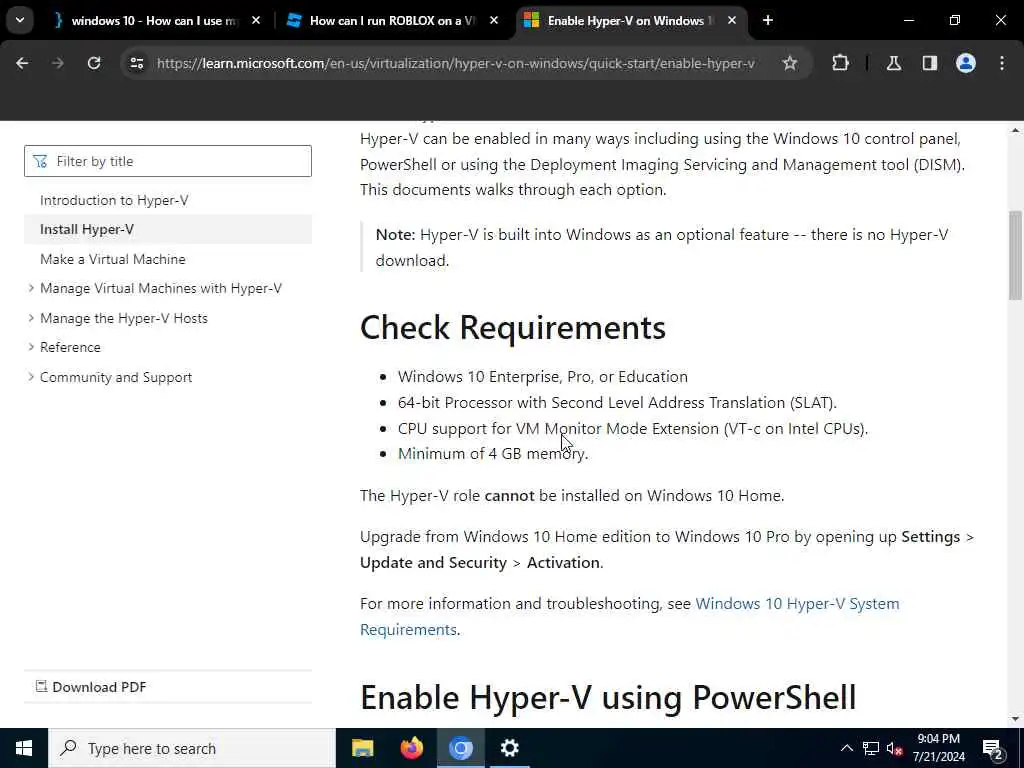Viewport: 1024px width, 768px height.
Task: Click 'Minimum of 4 GB memory' bullet text
Action: [493, 454]
